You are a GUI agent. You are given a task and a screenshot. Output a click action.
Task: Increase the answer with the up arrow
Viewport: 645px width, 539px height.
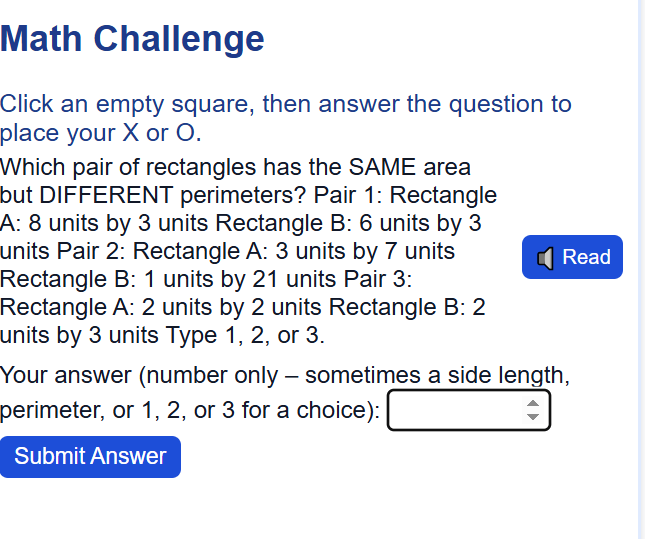tap(533, 404)
